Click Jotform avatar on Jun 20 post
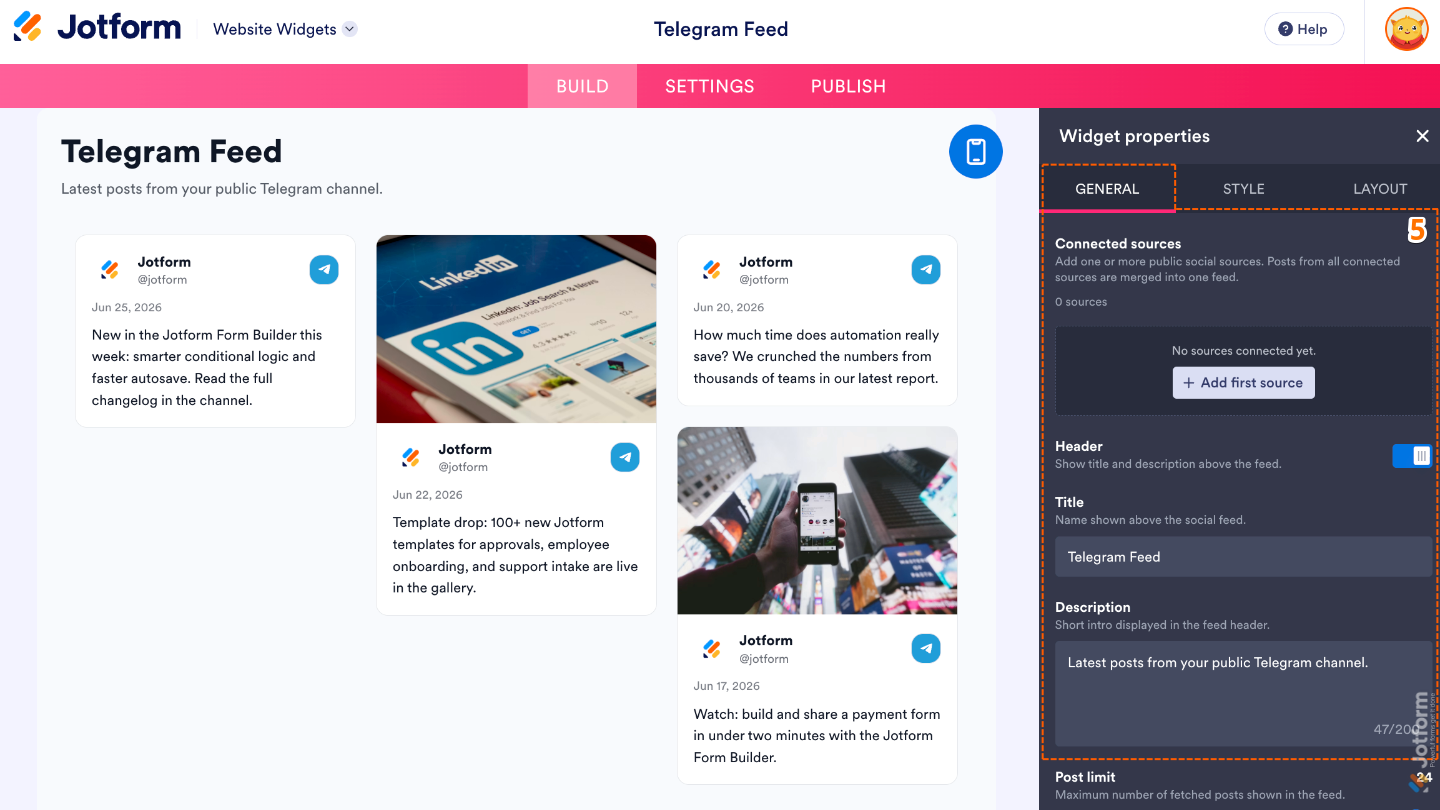The width and height of the screenshot is (1440, 810). point(712,270)
